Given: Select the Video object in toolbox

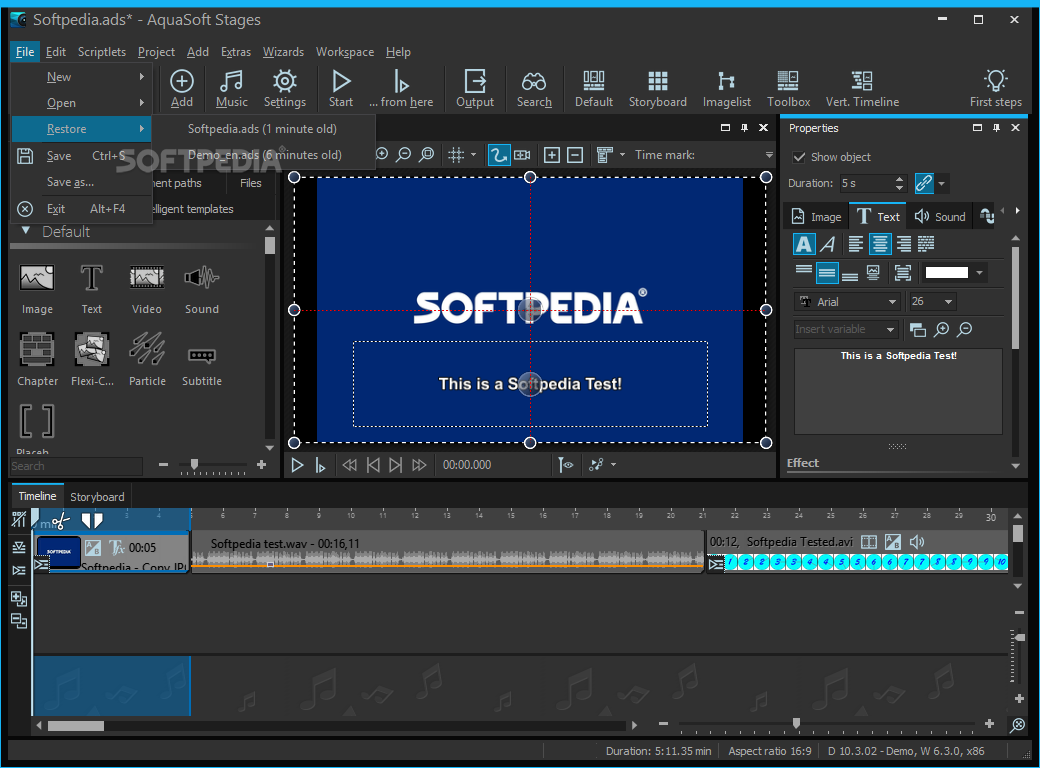Looking at the screenshot, I should [x=147, y=289].
